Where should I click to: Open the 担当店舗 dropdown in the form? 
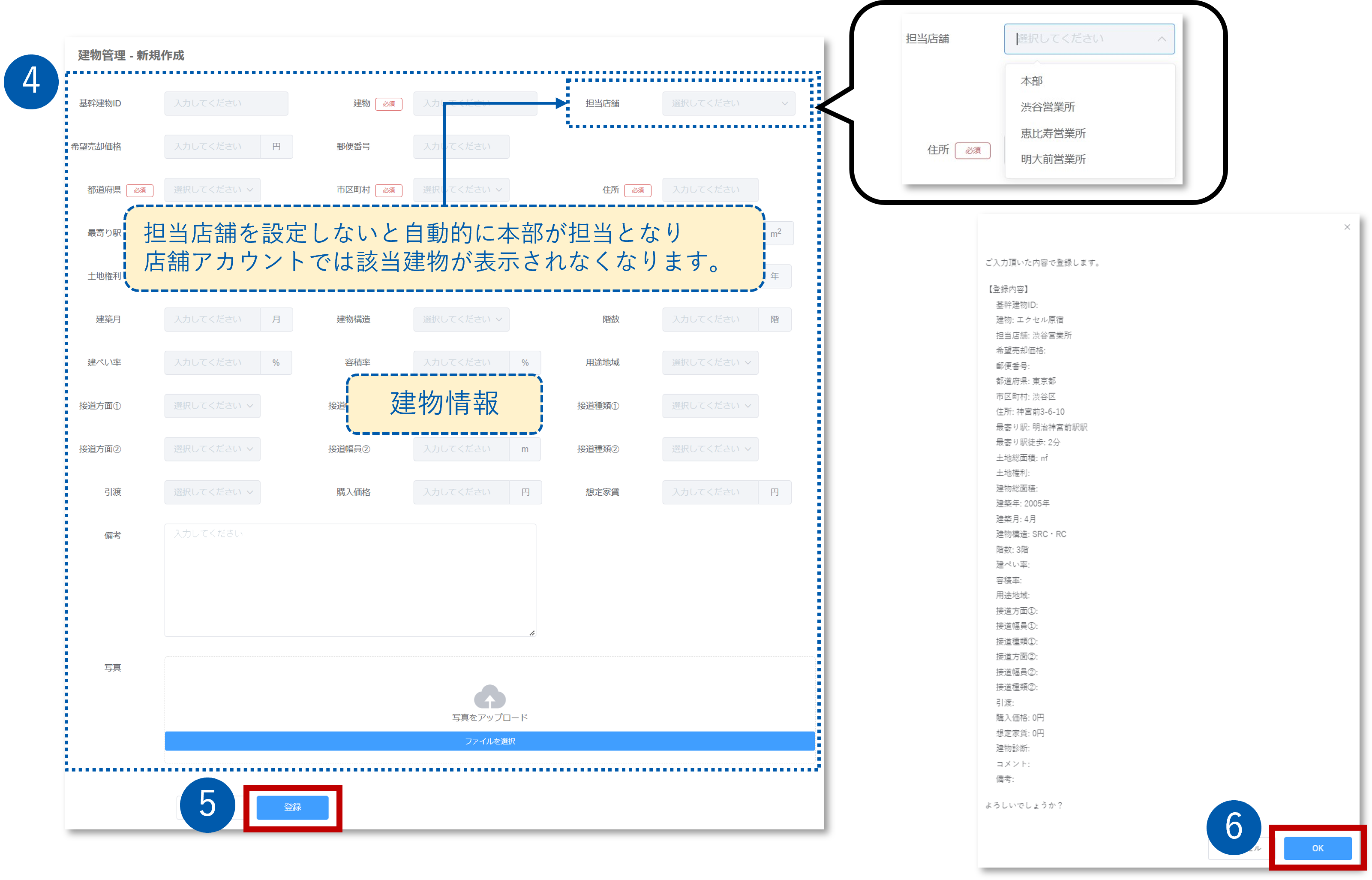pos(728,103)
